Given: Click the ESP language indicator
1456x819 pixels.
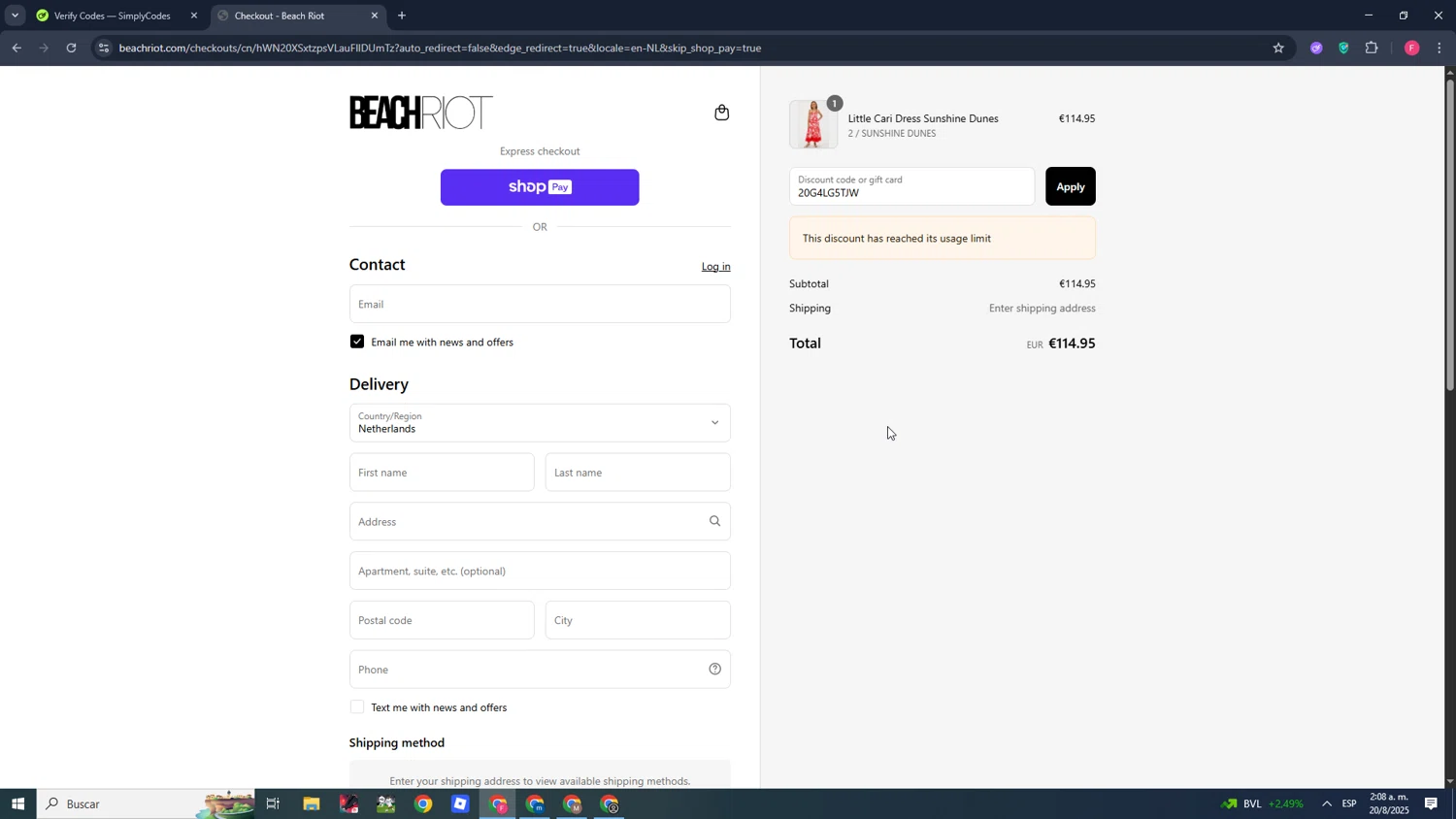Looking at the screenshot, I should pos(1349,803).
